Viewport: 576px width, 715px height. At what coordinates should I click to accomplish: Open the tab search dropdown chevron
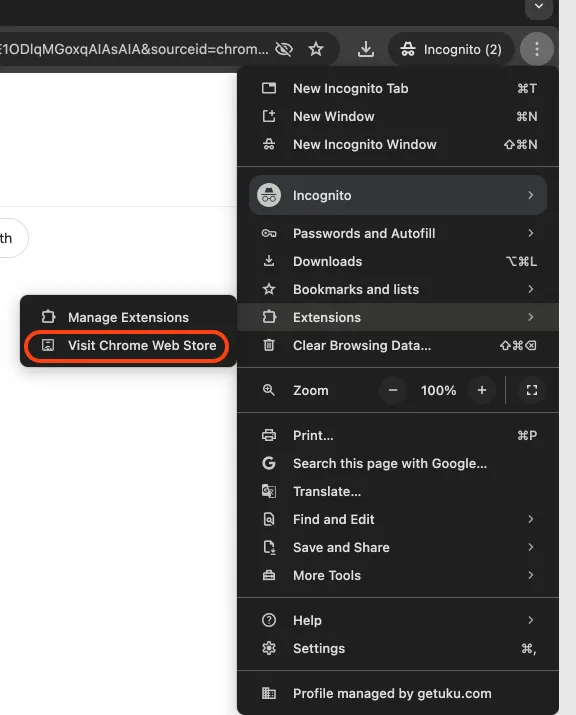tap(539, 7)
